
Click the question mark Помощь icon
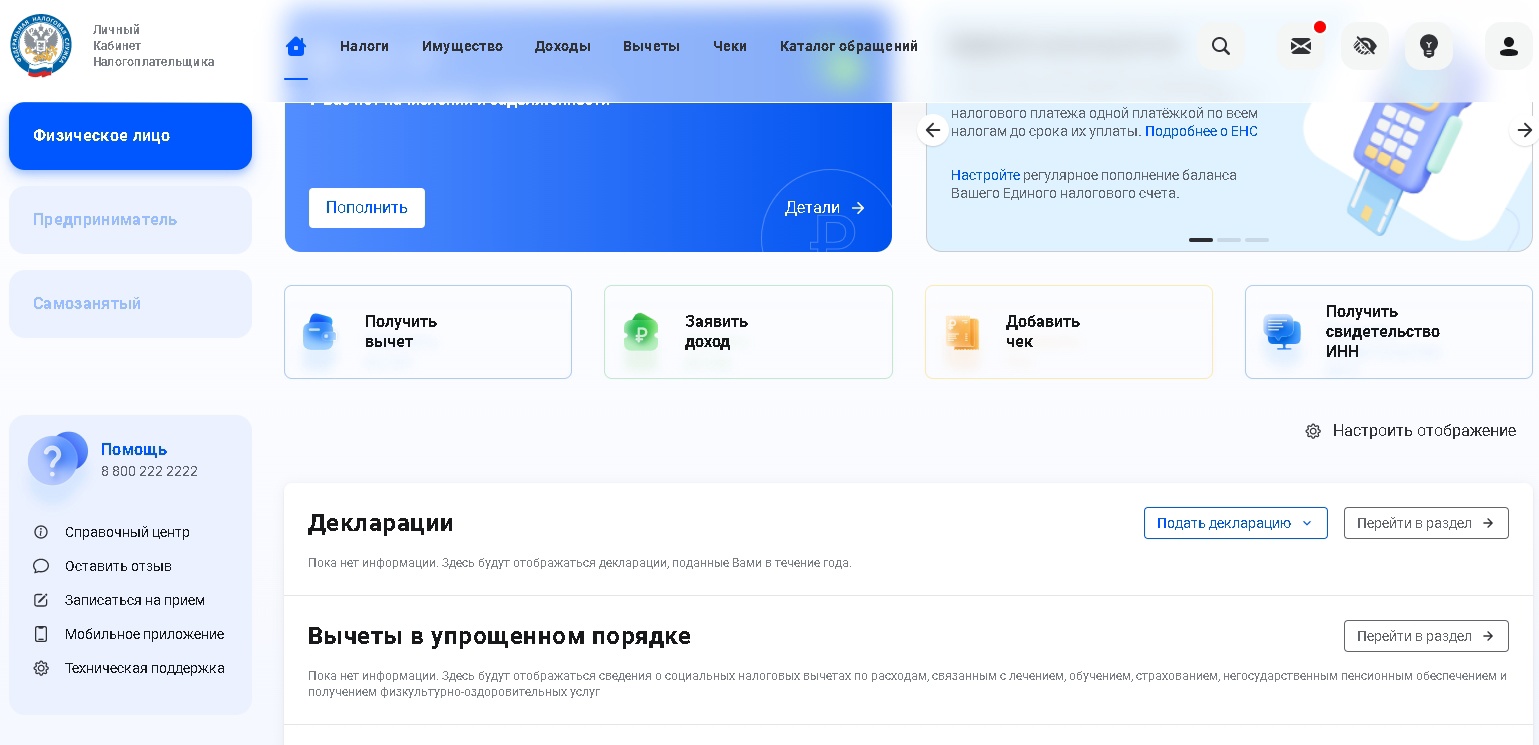pyautogui.click(x=56, y=460)
